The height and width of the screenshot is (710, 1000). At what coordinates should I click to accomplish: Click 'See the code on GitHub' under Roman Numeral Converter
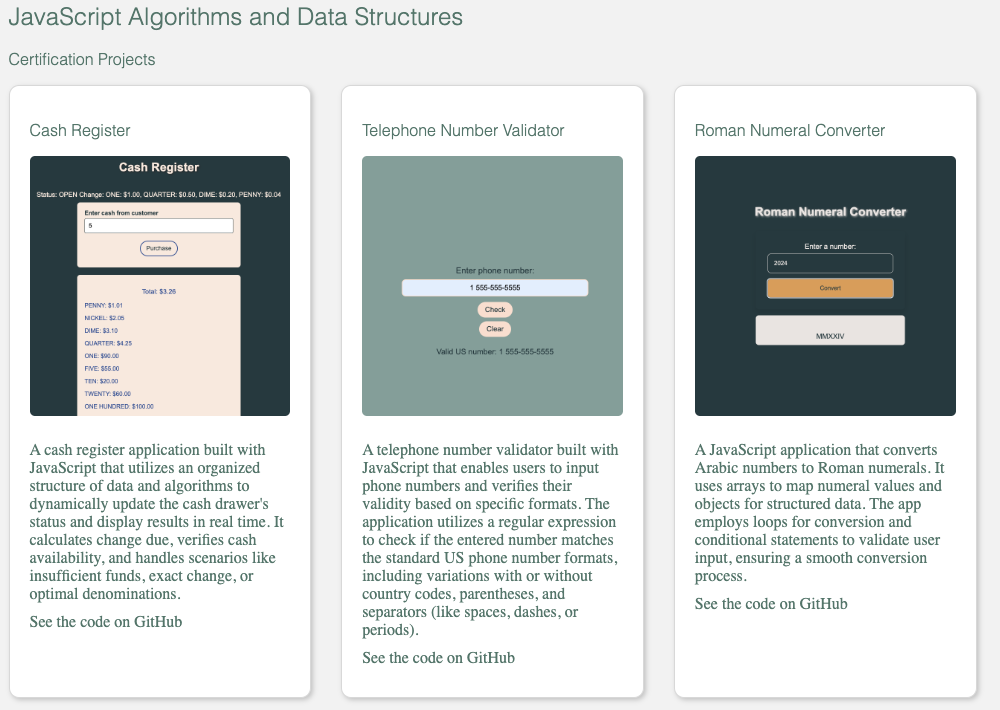click(x=771, y=604)
